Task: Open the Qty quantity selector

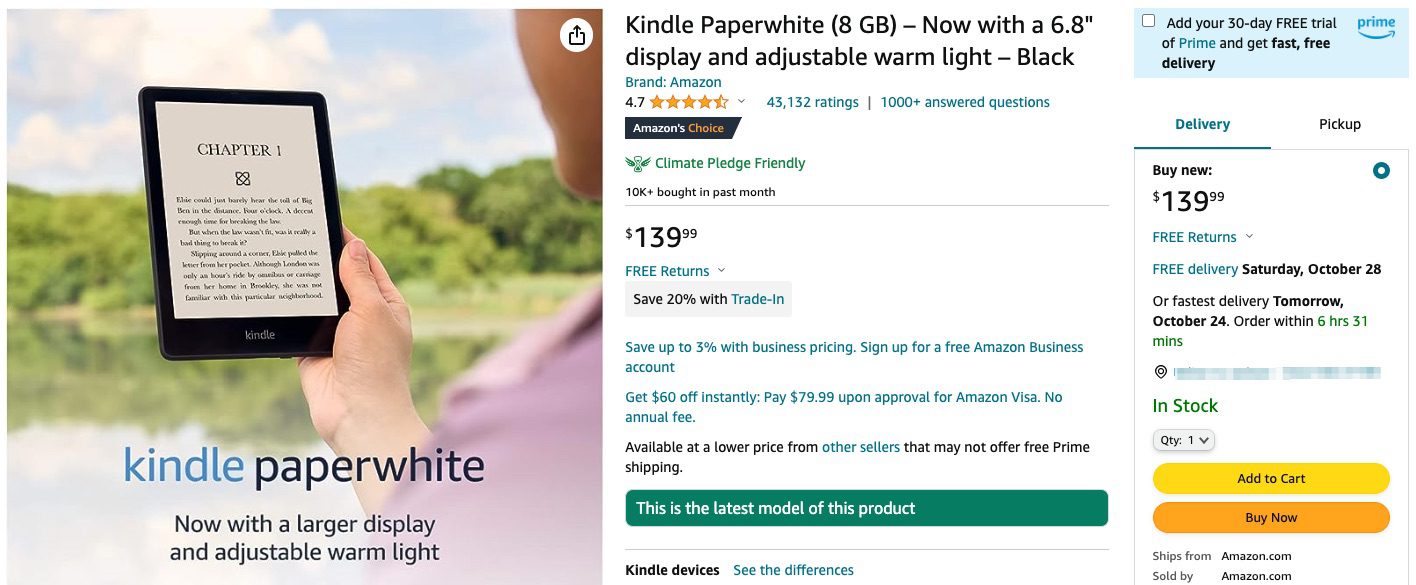Action: tap(1183, 440)
